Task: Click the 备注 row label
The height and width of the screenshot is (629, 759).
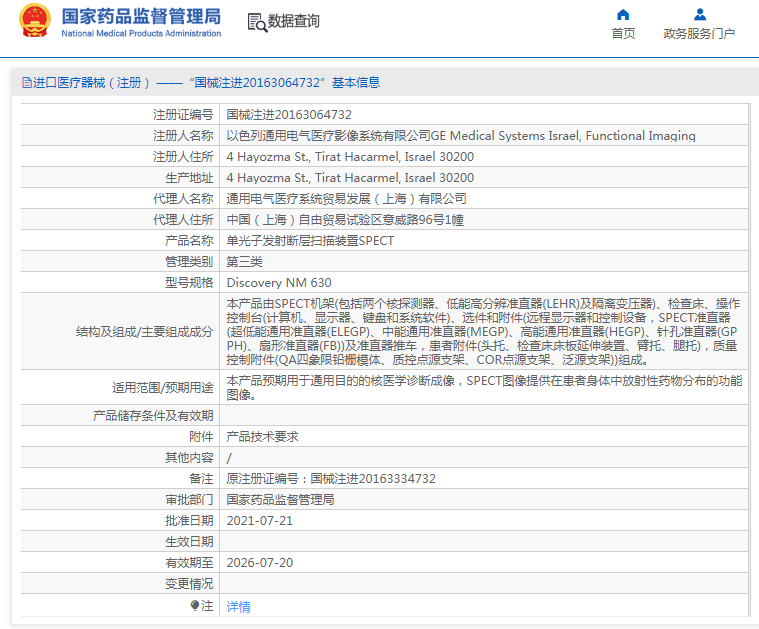Action: (201, 479)
